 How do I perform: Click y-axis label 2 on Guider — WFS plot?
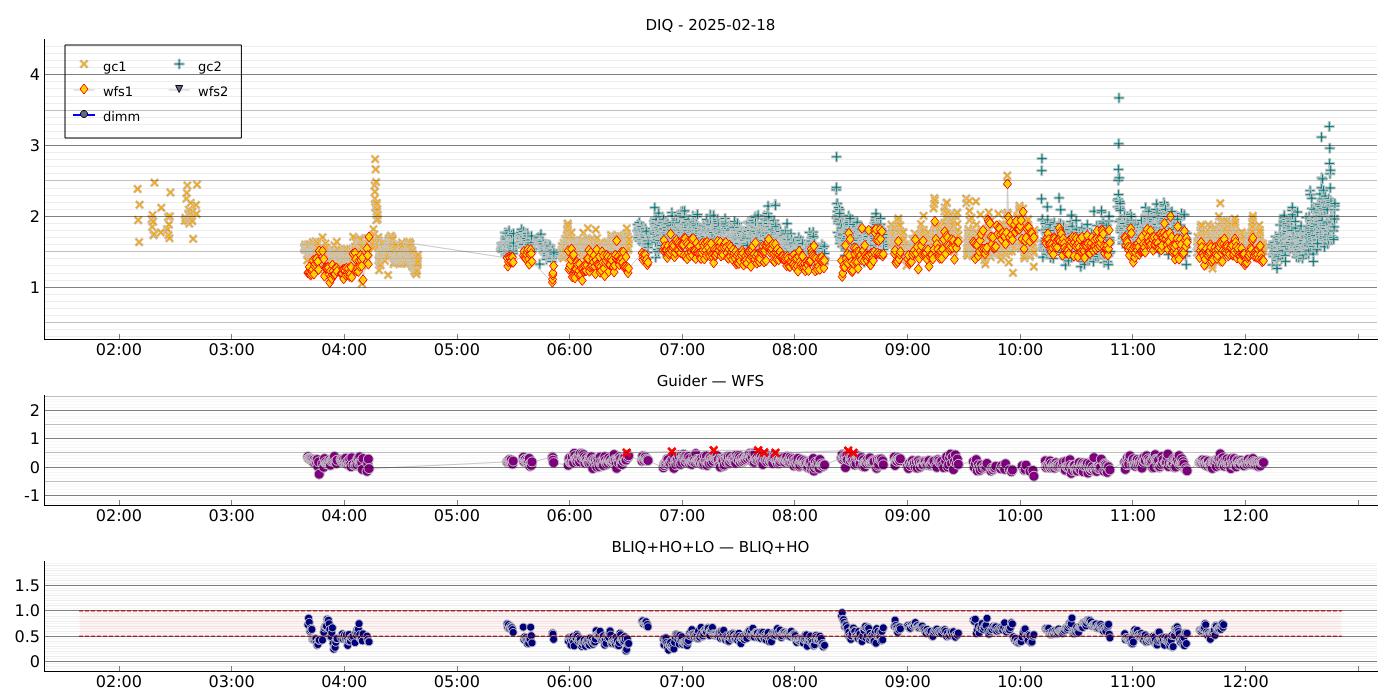click(33, 411)
